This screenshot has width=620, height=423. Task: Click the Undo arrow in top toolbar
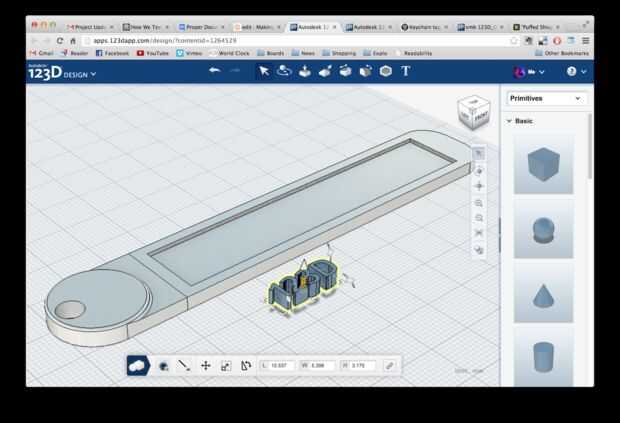click(x=214, y=71)
